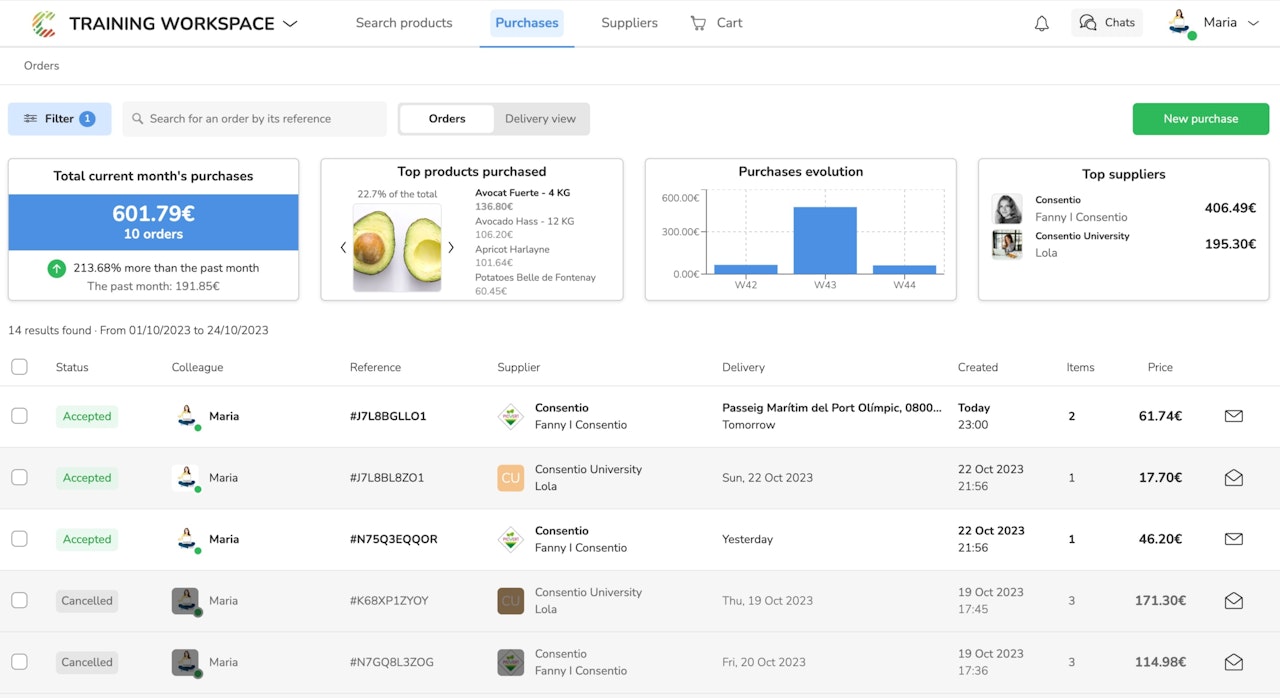Expand the Training Workspace dropdown
The width and height of the screenshot is (1280, 698).
pos(290,23)
